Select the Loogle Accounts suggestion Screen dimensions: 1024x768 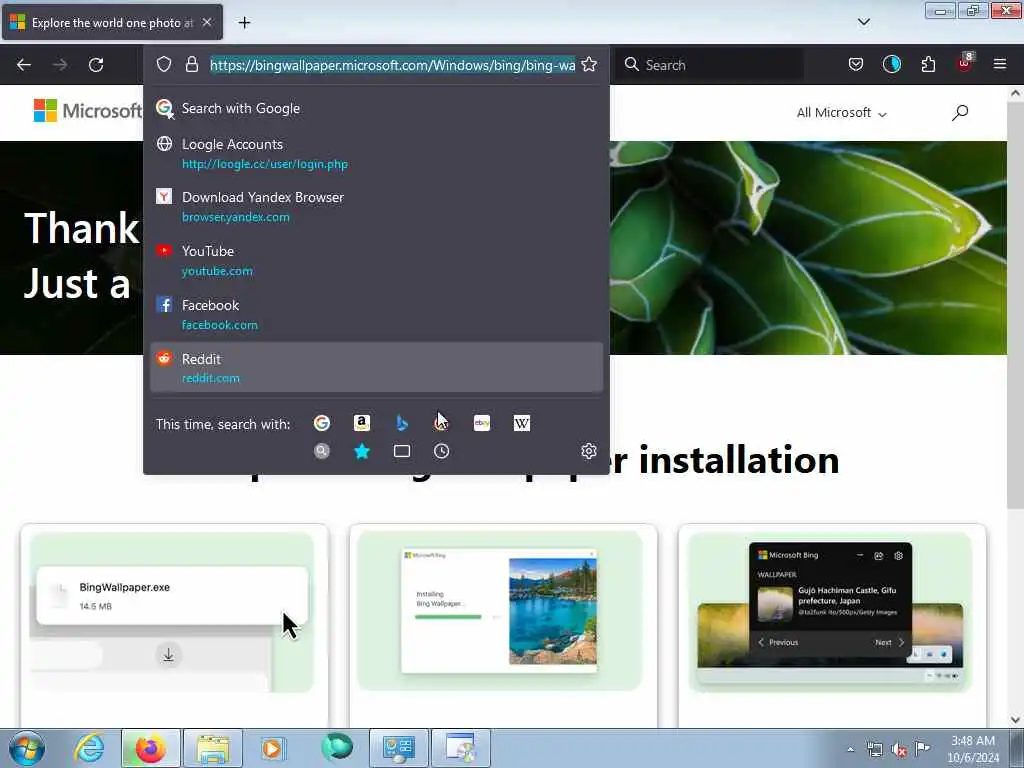coord(376,153)
